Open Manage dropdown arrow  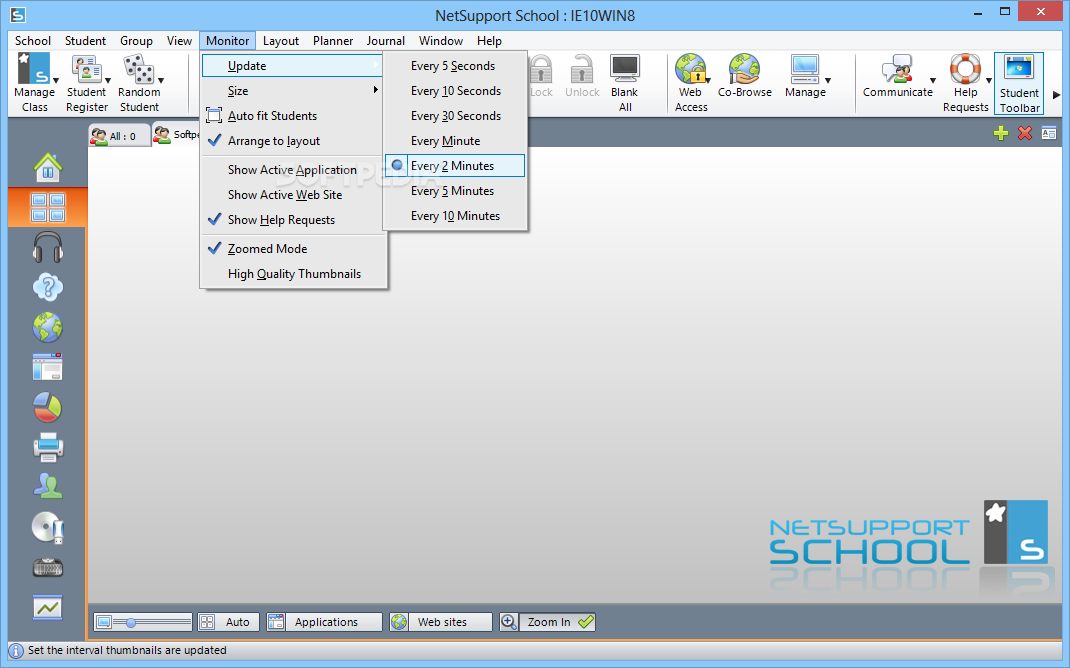click(828, 81)
